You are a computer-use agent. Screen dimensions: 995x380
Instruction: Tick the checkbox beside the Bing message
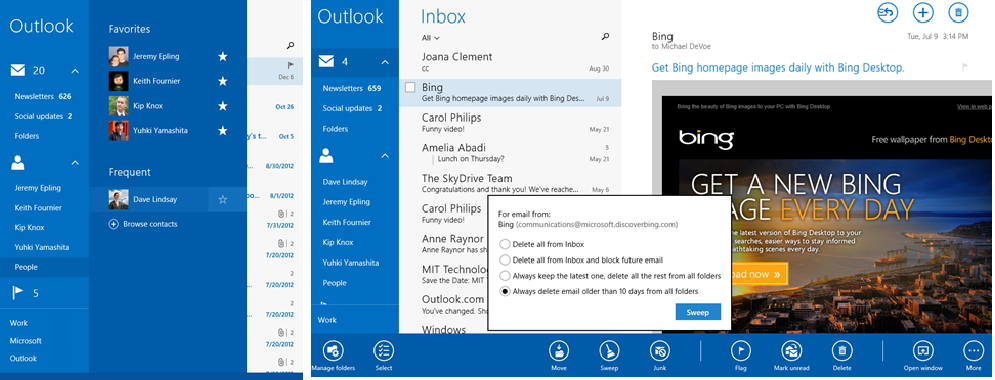click(x=410, y=88)
